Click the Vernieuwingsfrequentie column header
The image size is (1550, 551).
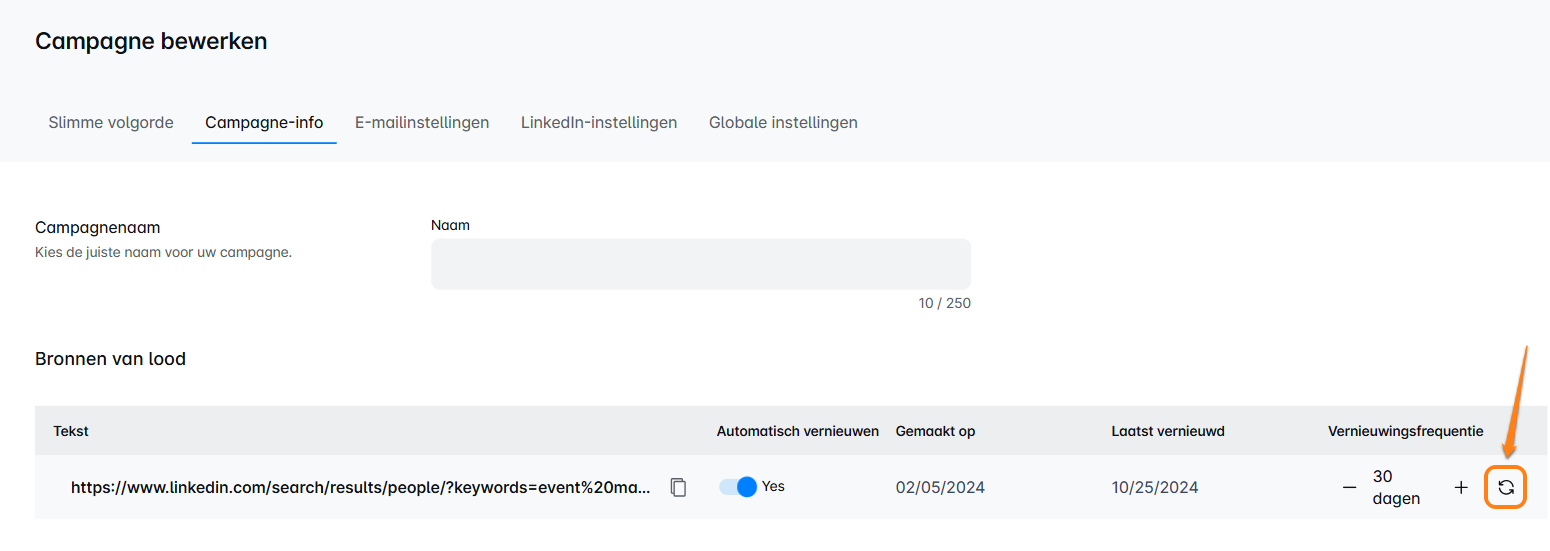click(x=1405, y=431)
